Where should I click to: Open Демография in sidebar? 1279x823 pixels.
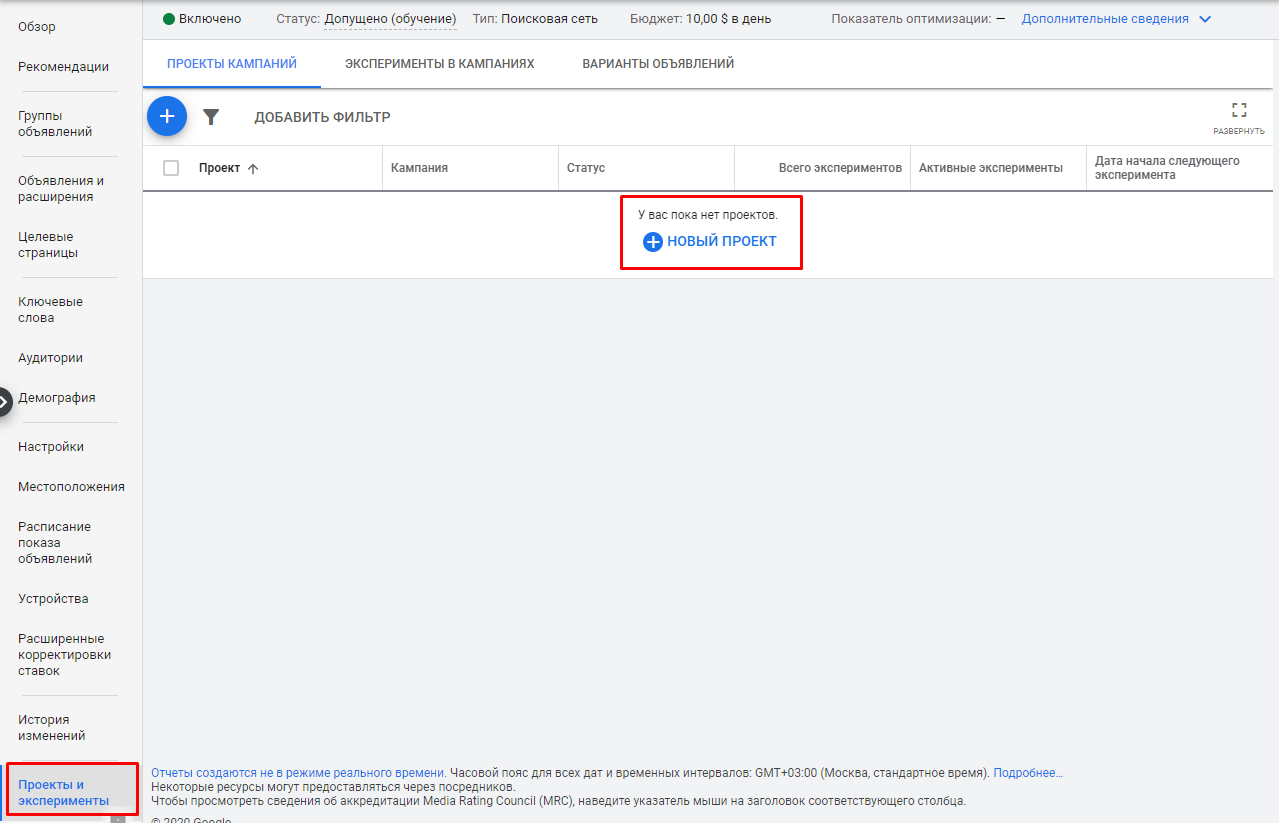pos(57,398)
